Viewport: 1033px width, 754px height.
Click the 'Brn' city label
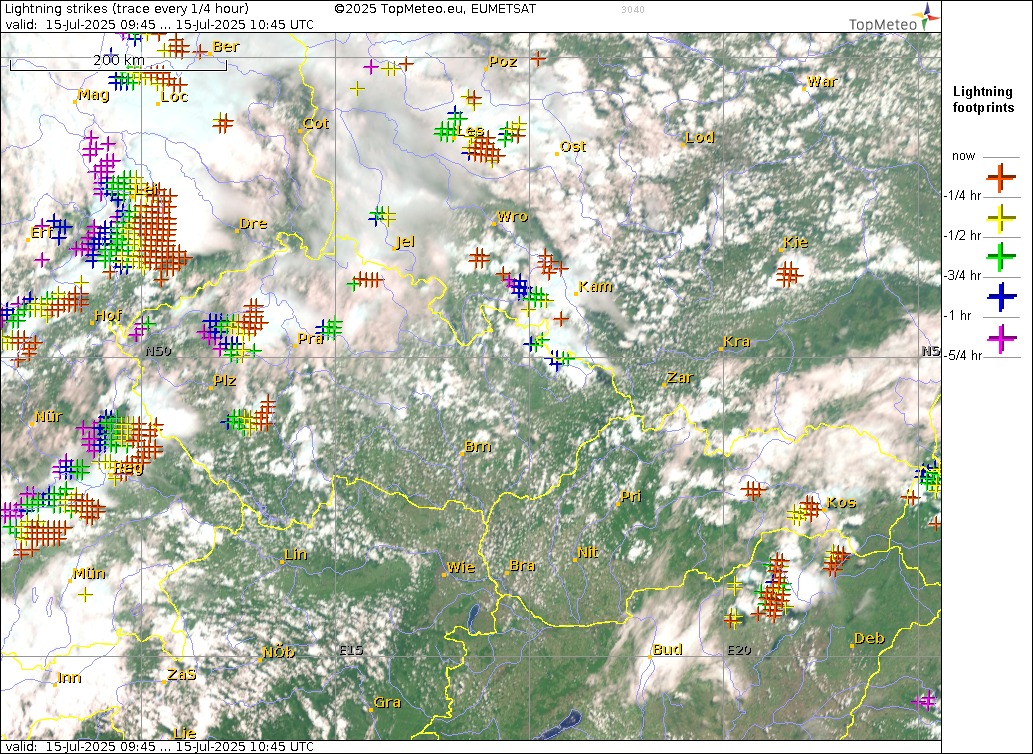tap(478, 447)
